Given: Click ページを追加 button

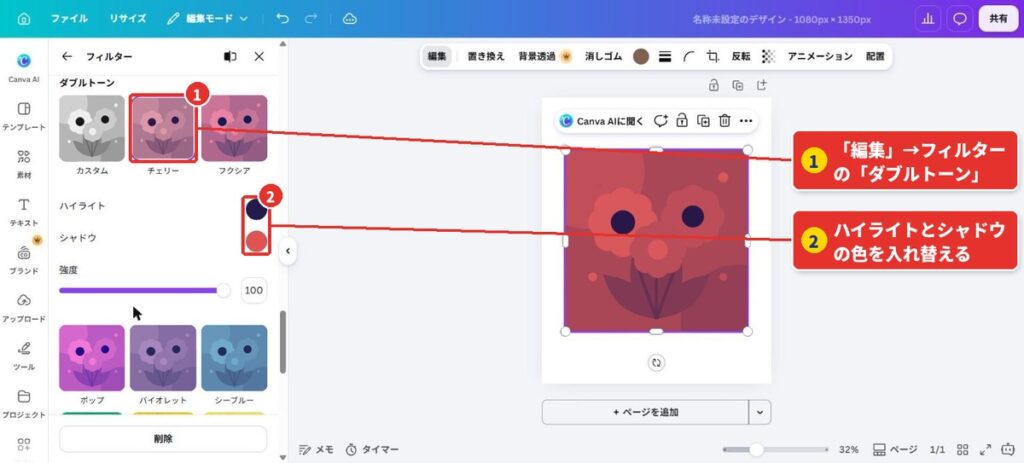Looking at the screenshot, I should 645,412.
